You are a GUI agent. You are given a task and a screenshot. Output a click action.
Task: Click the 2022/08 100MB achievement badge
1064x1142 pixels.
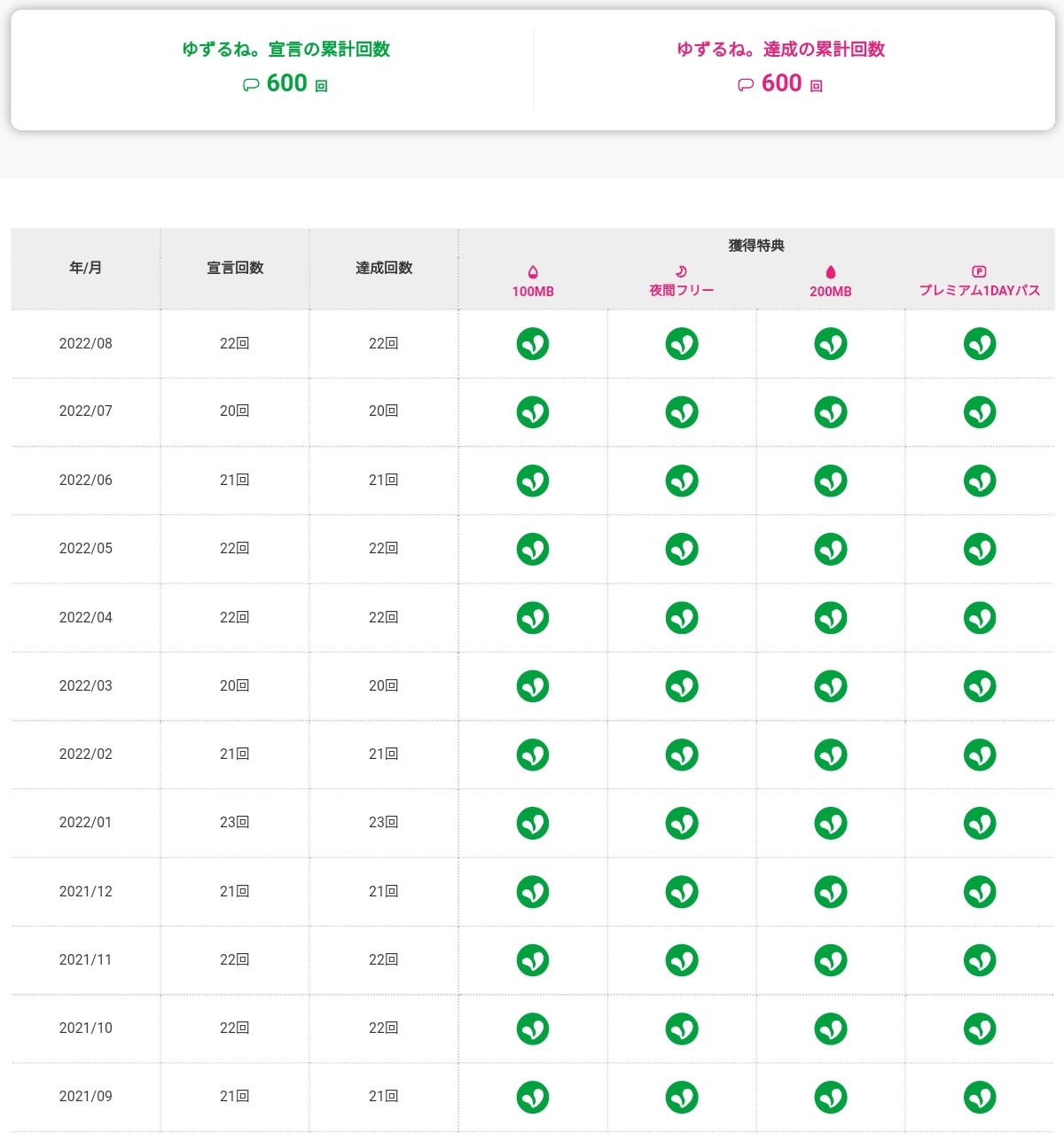[x=533, y=343]
